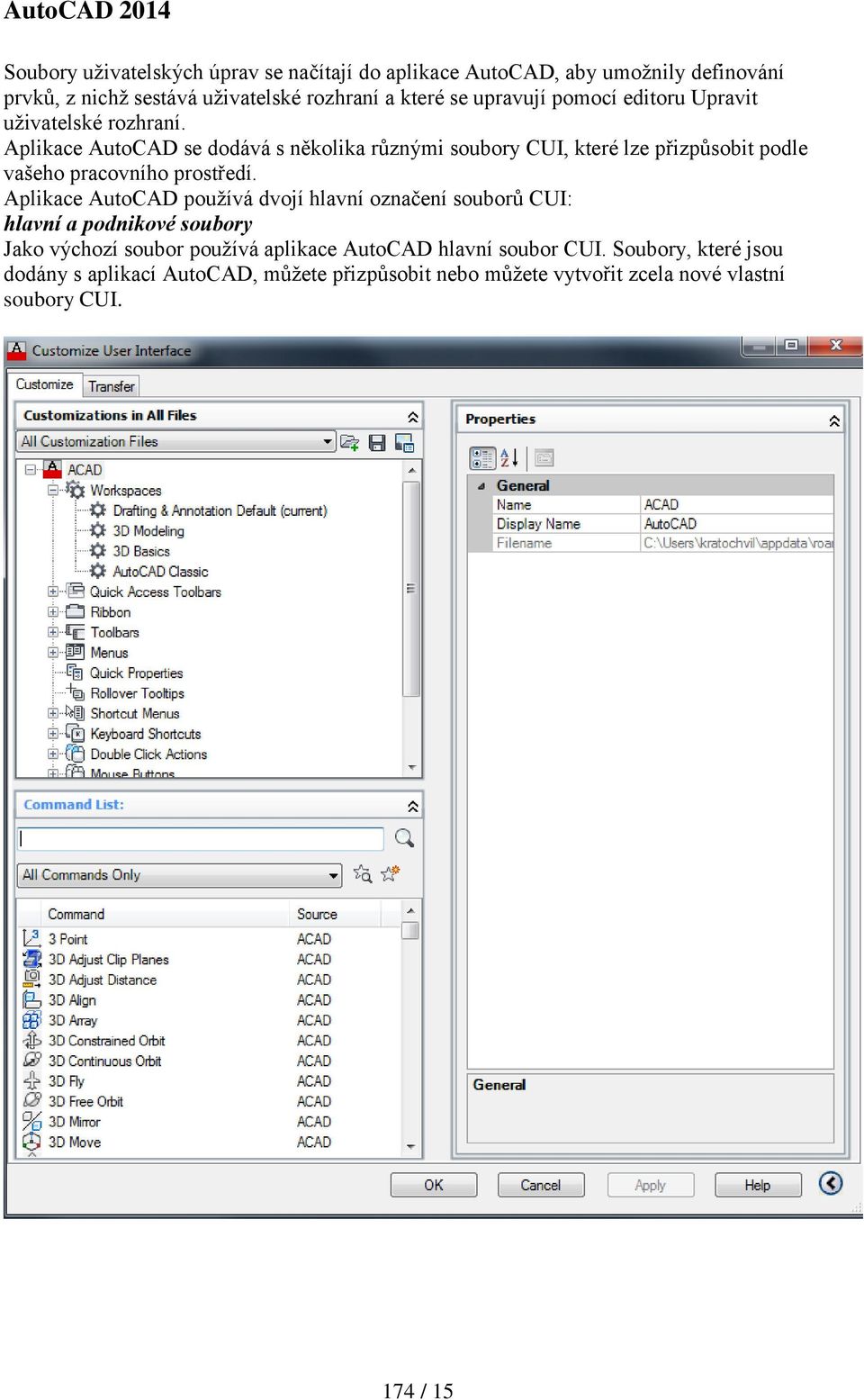The image size is (864, 1400).
Task: Click the Display Name value AutoCAD
Action: pos(737,524)
